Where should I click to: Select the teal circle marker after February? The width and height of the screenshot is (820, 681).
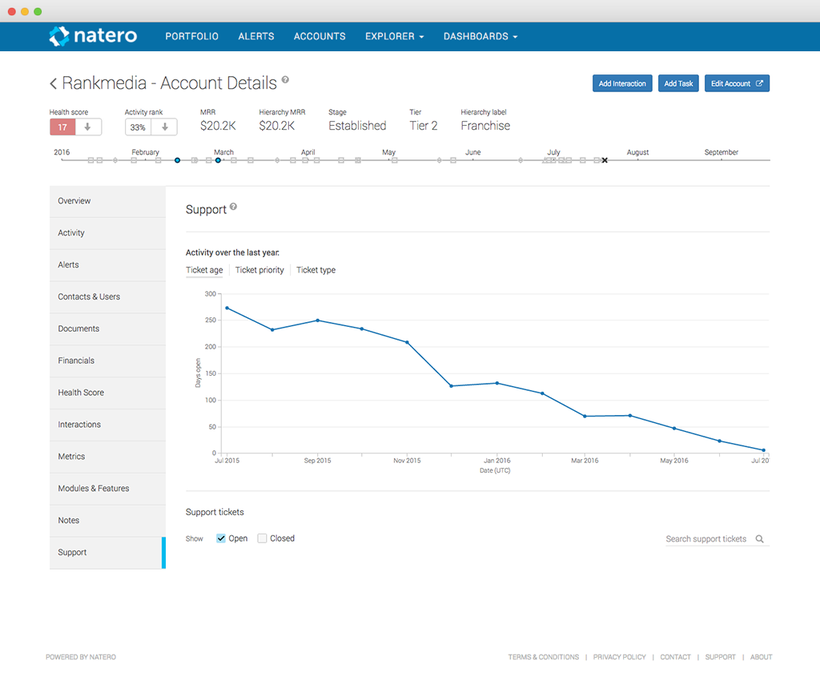[x=177, y=161]
